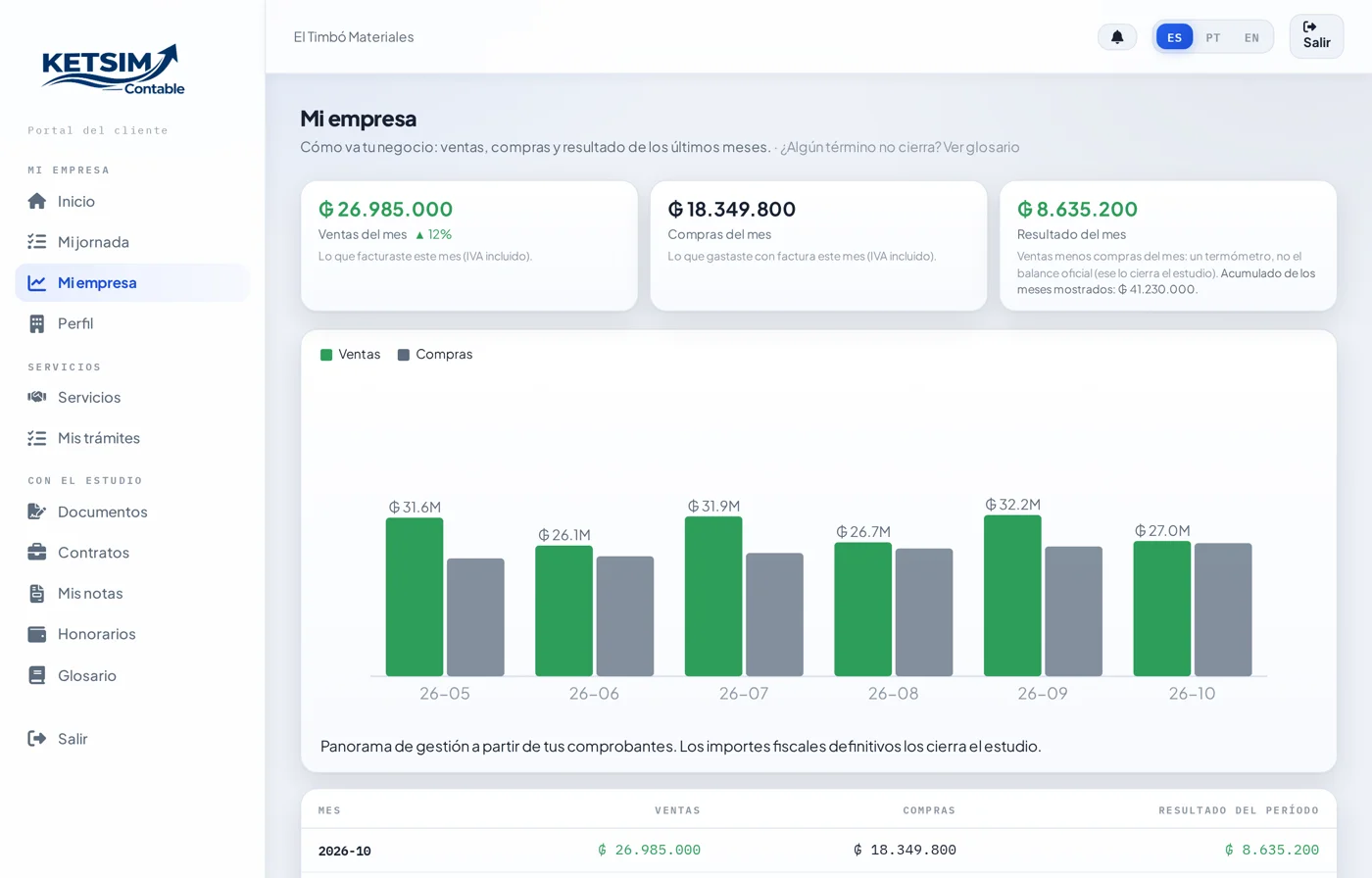
Task: Switch language to PT
Action: 1213,37
